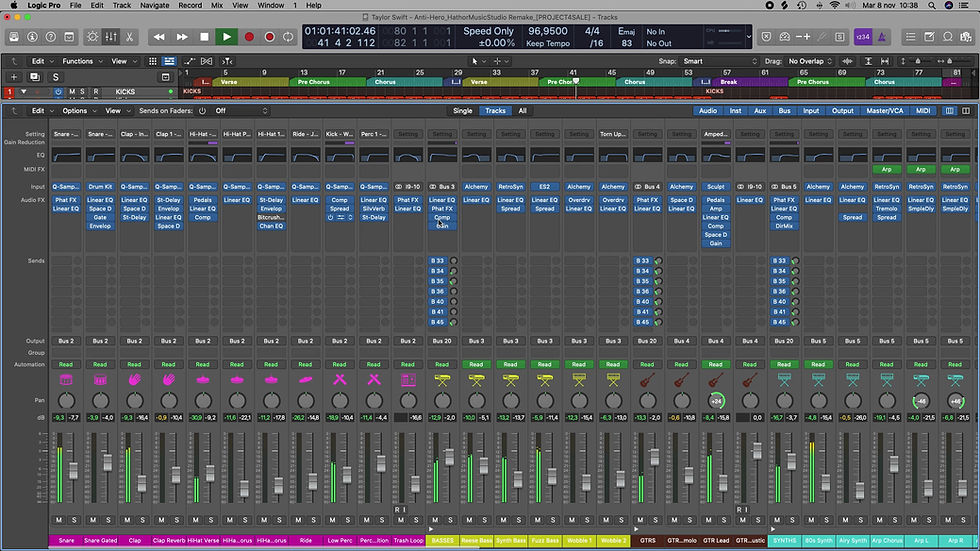Click global Solo S button in track header

coord(56,77)
